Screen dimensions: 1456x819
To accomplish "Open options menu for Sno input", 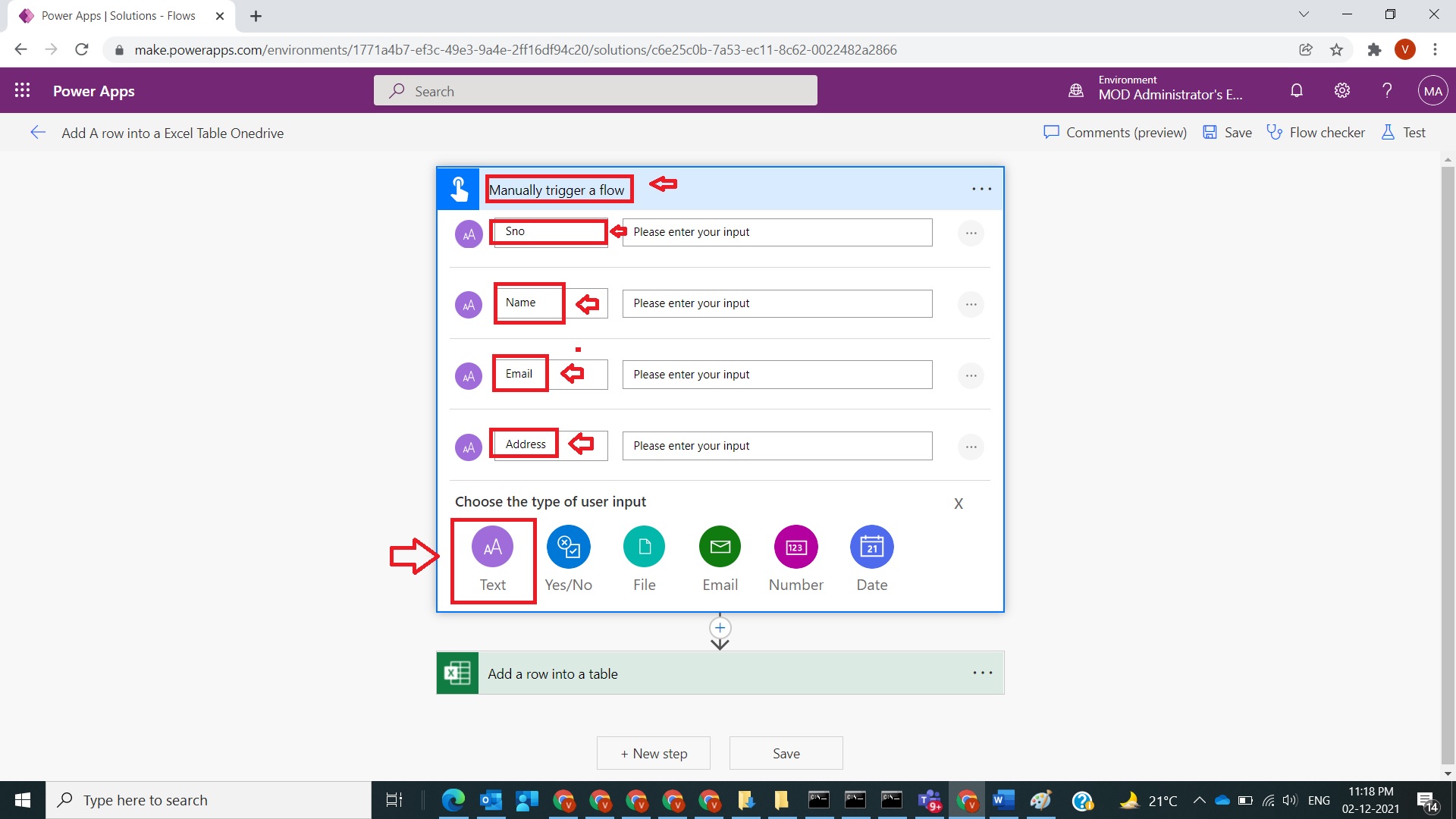I will [971, 233].
